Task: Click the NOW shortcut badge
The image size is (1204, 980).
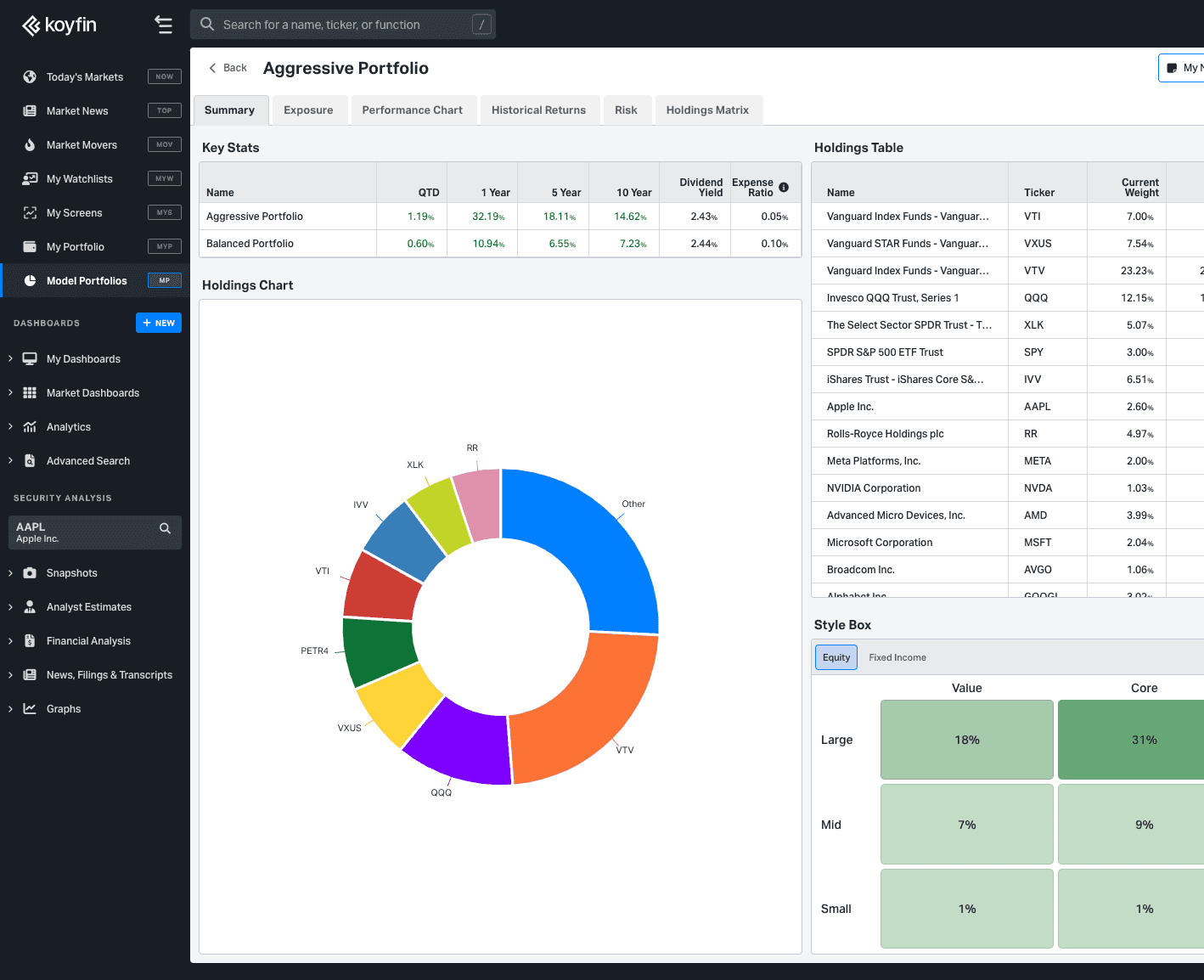Action: pos(165,76)
